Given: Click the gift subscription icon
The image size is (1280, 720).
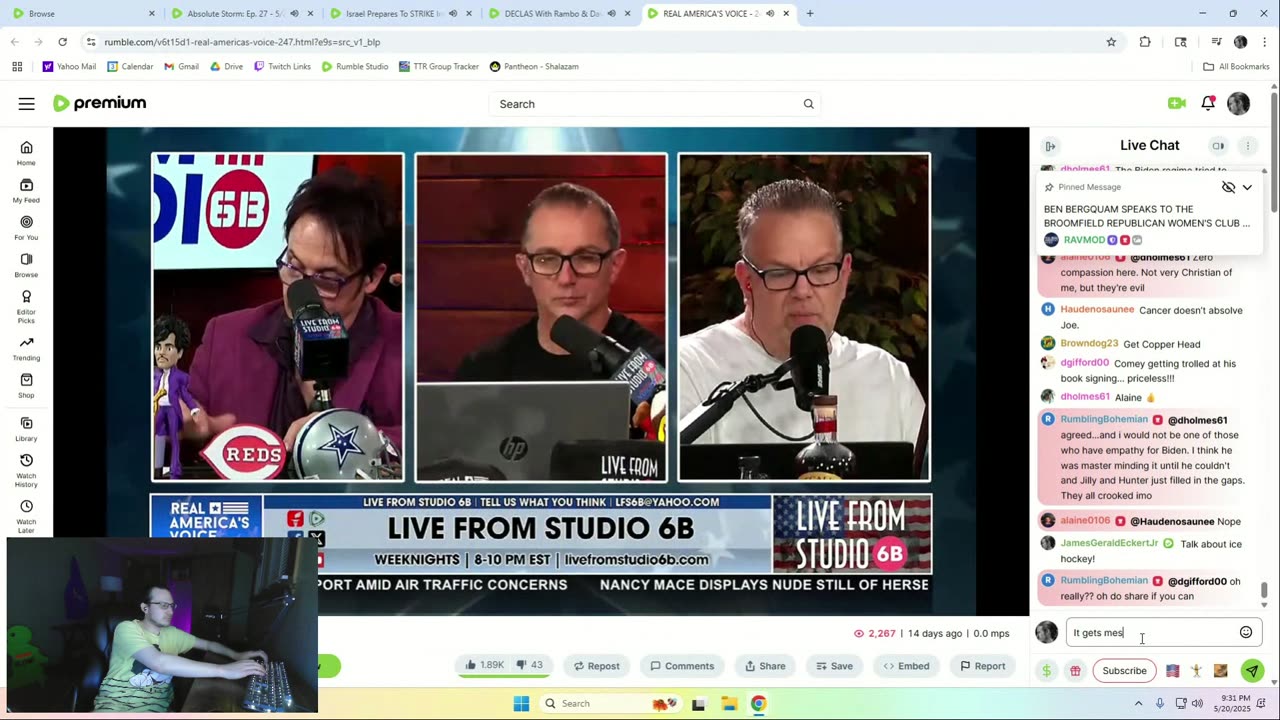Looking at the screenshot, I should [x=1075, y=671].
